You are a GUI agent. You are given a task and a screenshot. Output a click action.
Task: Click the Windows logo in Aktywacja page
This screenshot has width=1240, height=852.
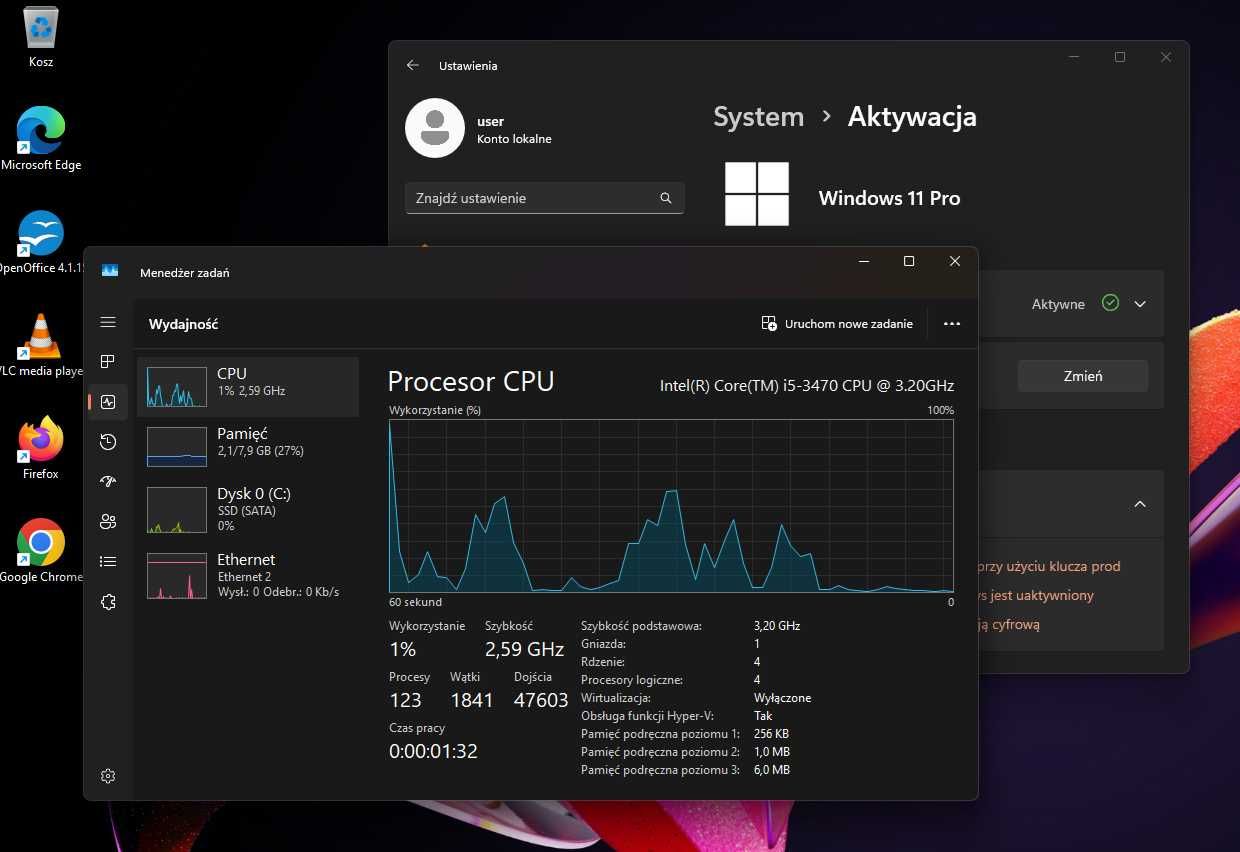757,194
